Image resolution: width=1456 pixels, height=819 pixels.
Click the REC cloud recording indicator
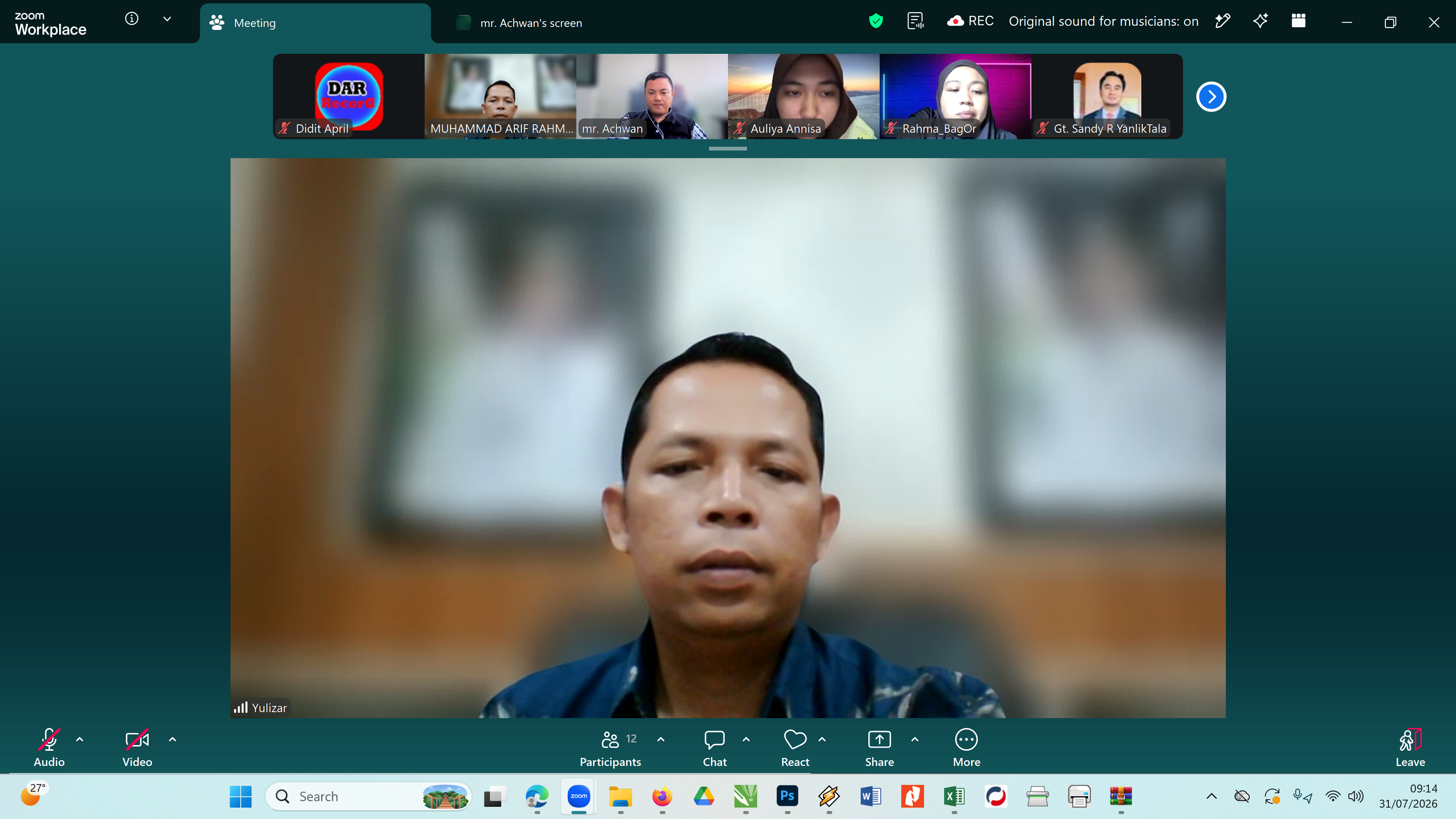[x=970, y=22]
